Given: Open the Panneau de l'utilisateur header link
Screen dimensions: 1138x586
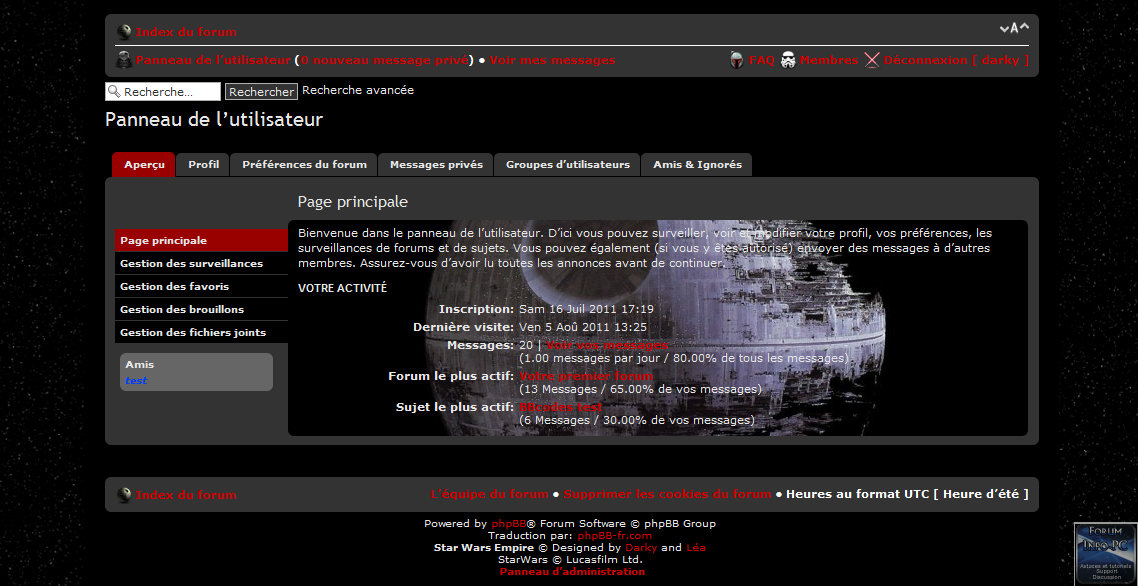Looking at the screenshot, I should click(x=213, y=60).
